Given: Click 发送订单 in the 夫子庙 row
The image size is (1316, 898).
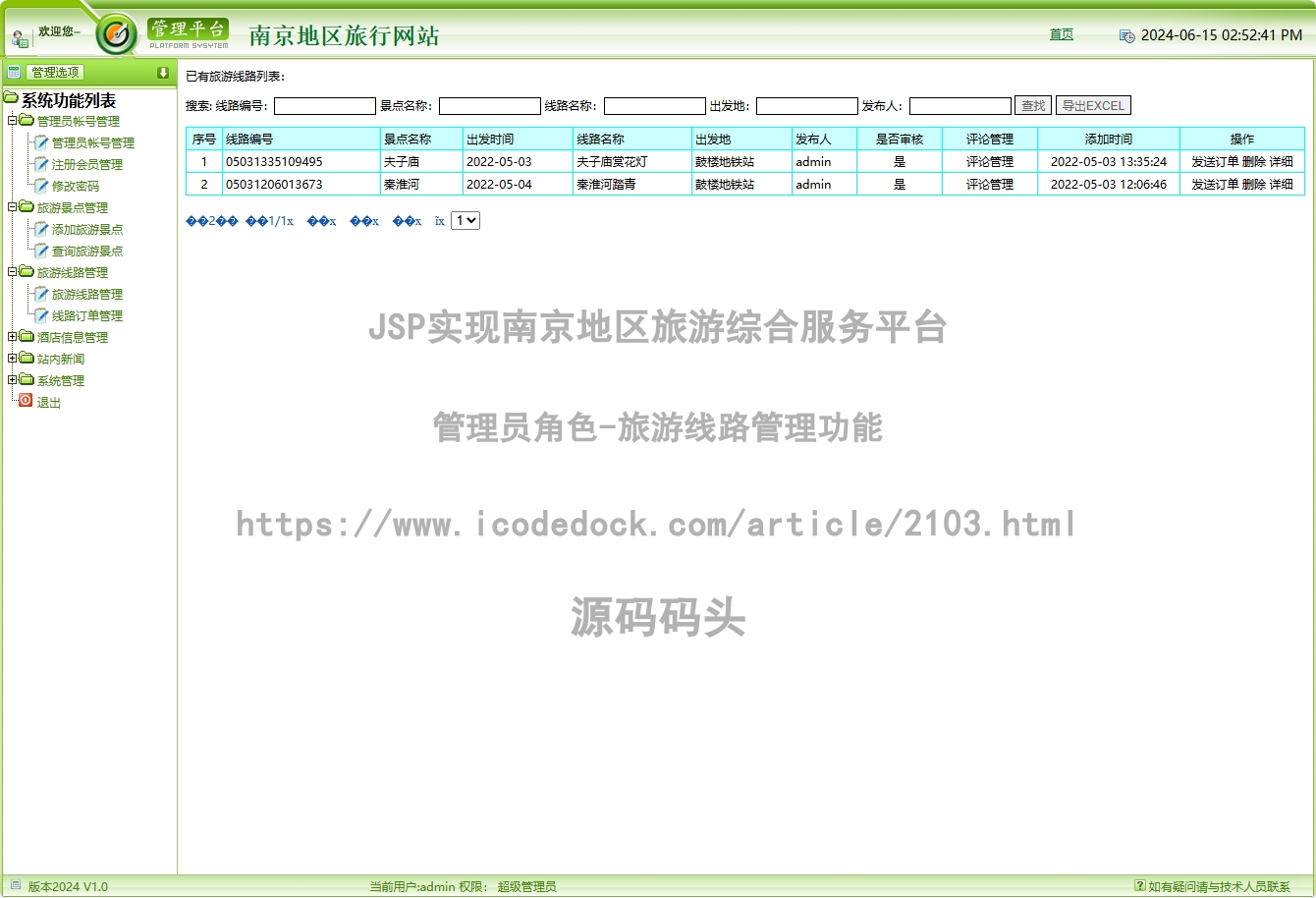Looking at the screenshot, I should click(1215, 161).
